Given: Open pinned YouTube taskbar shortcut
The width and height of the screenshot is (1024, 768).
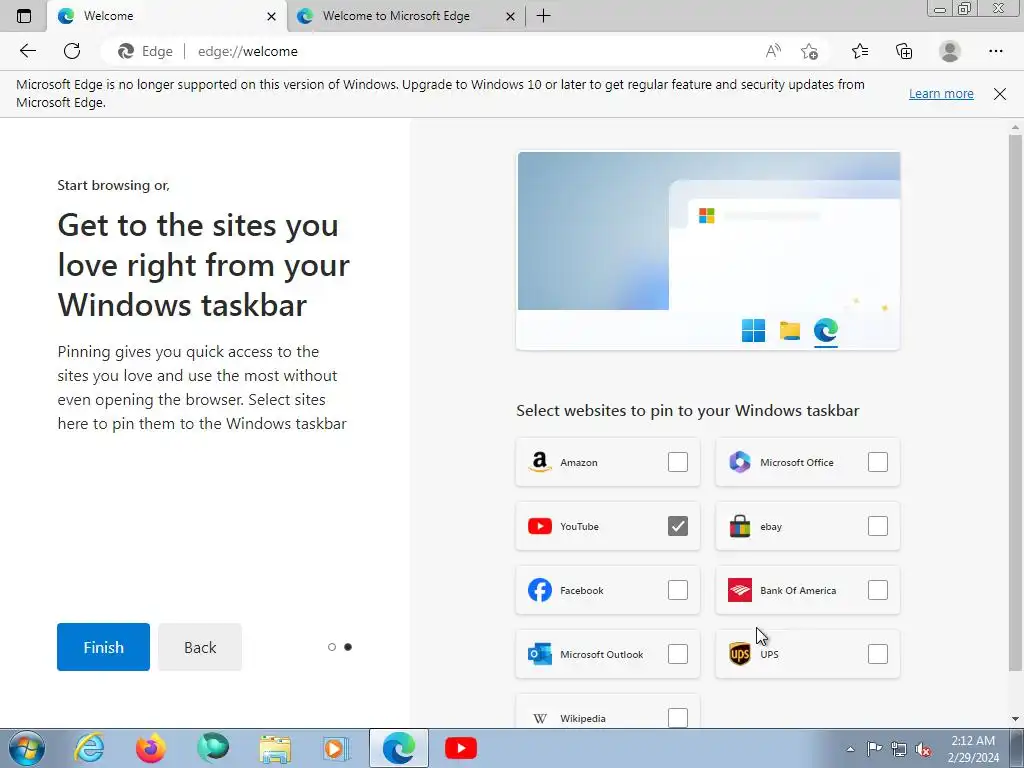Looking at the screenshot, I should [x=461, y=748].
